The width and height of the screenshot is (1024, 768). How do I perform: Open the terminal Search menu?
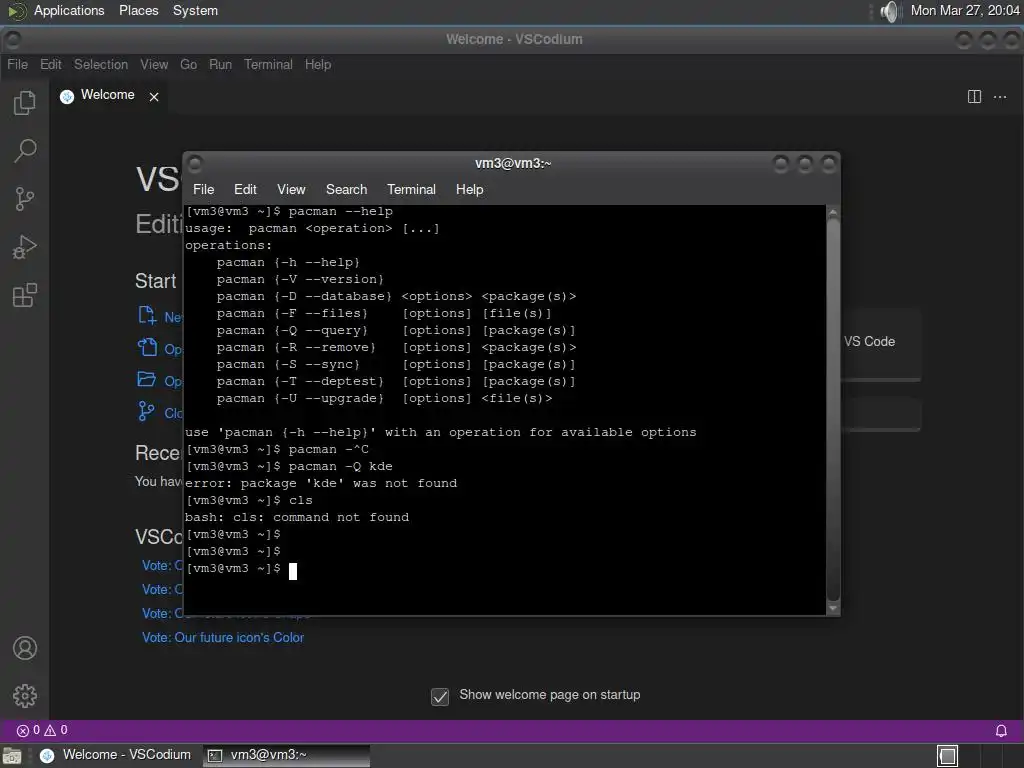click(x=346, y=189)
